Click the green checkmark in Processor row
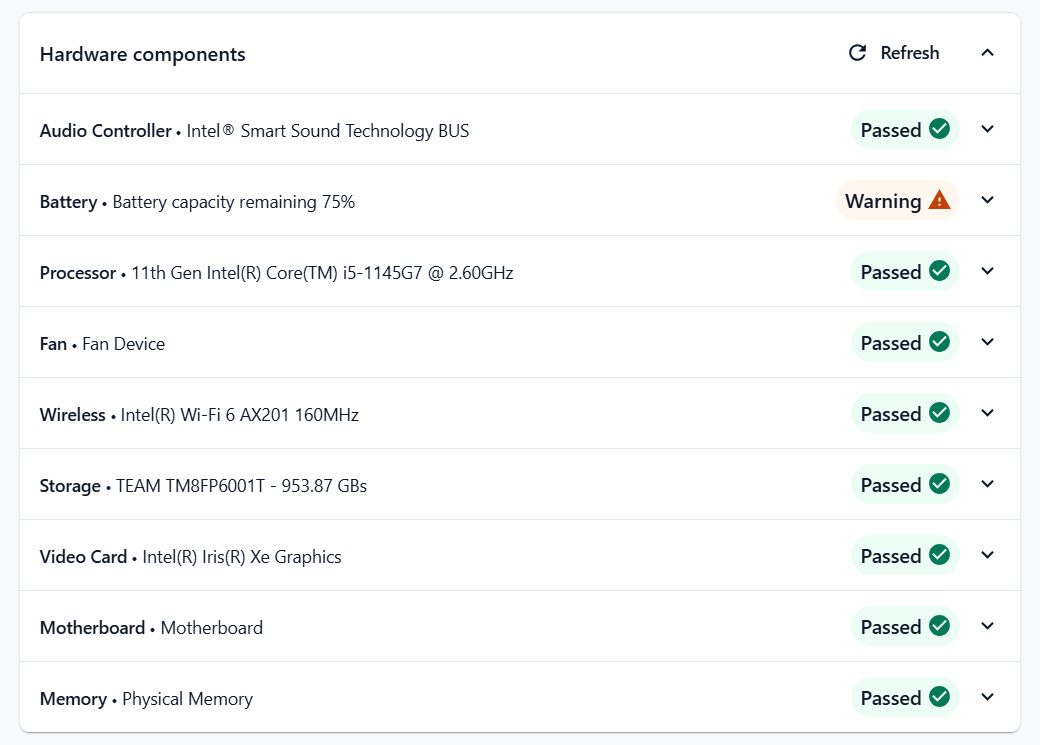This screenshot has width=1040, height=745. (x=939, y=271)
